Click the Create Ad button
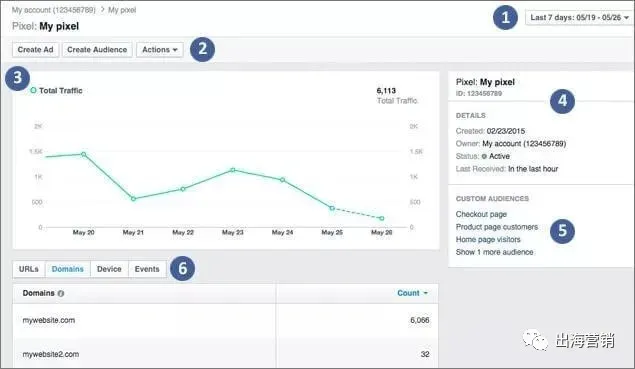Viewport: 635px width, 369px height. (x=35, y=49)
